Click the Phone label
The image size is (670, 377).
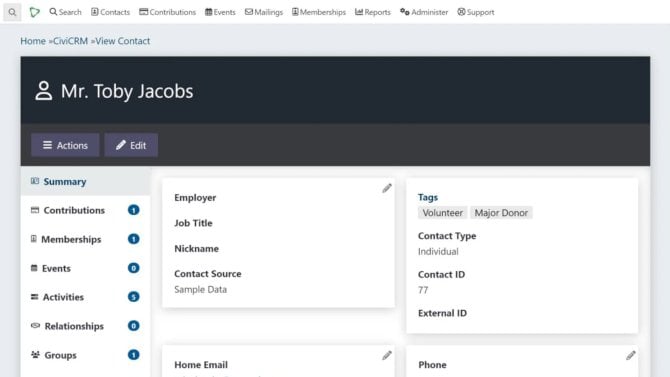pos(432,365)
